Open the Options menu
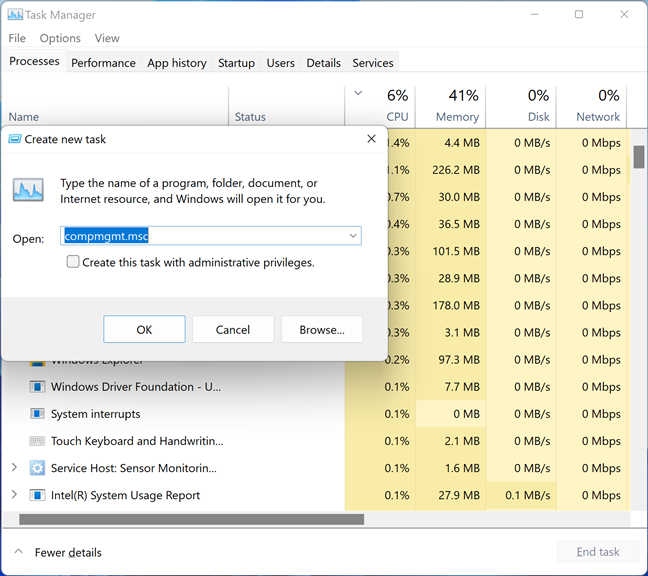The height and width of the screenshot is (576, 648). click(60, 38)
